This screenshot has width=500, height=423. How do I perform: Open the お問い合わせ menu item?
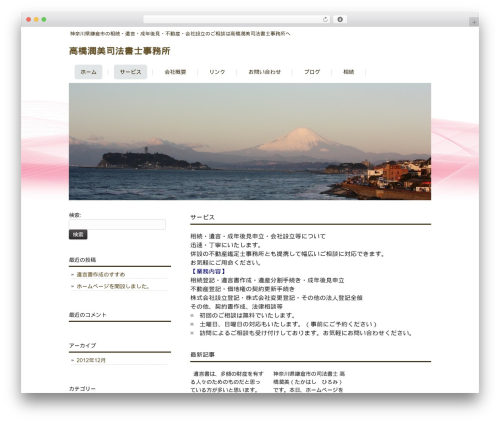(264, 72)
